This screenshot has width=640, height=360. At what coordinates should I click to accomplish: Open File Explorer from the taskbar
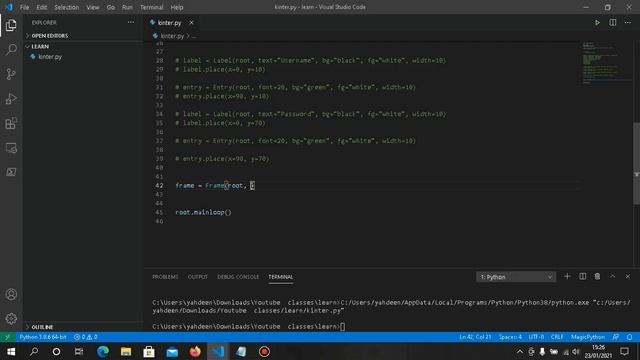pos(126,351)
